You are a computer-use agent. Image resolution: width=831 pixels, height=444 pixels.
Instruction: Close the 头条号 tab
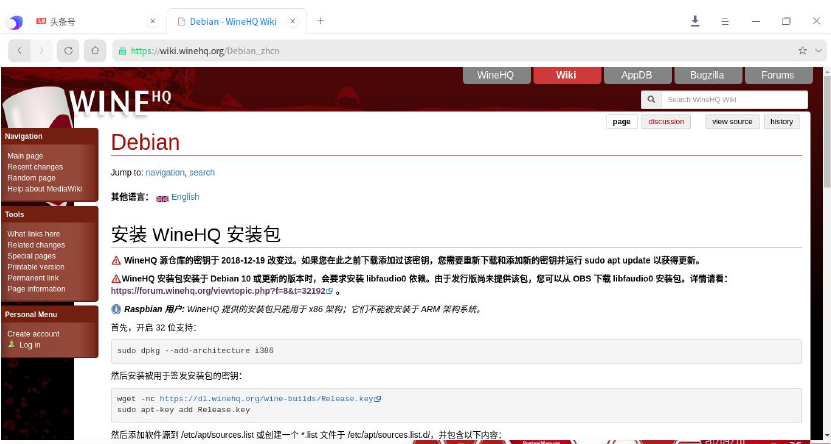153,21
